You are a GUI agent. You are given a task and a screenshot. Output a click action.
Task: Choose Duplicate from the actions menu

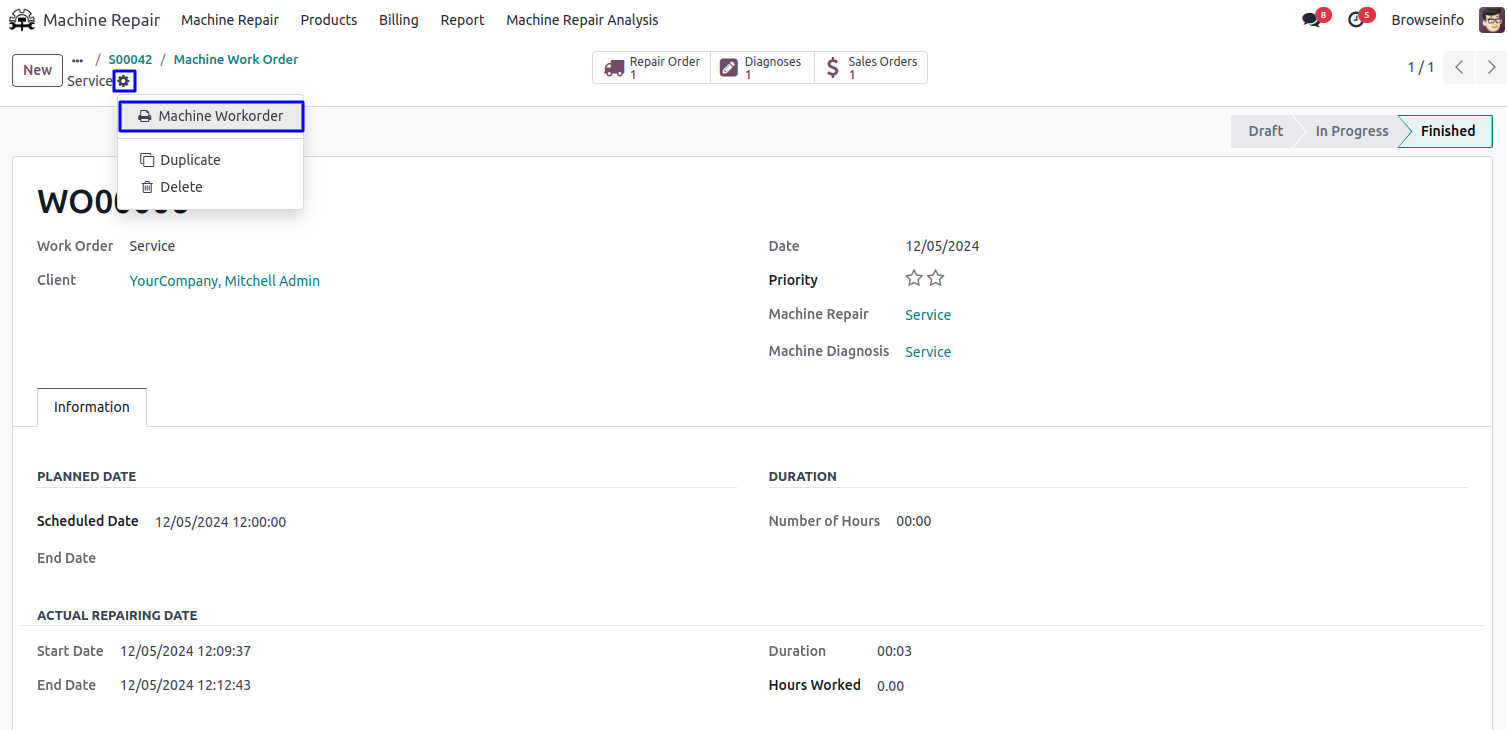[190, 160]
